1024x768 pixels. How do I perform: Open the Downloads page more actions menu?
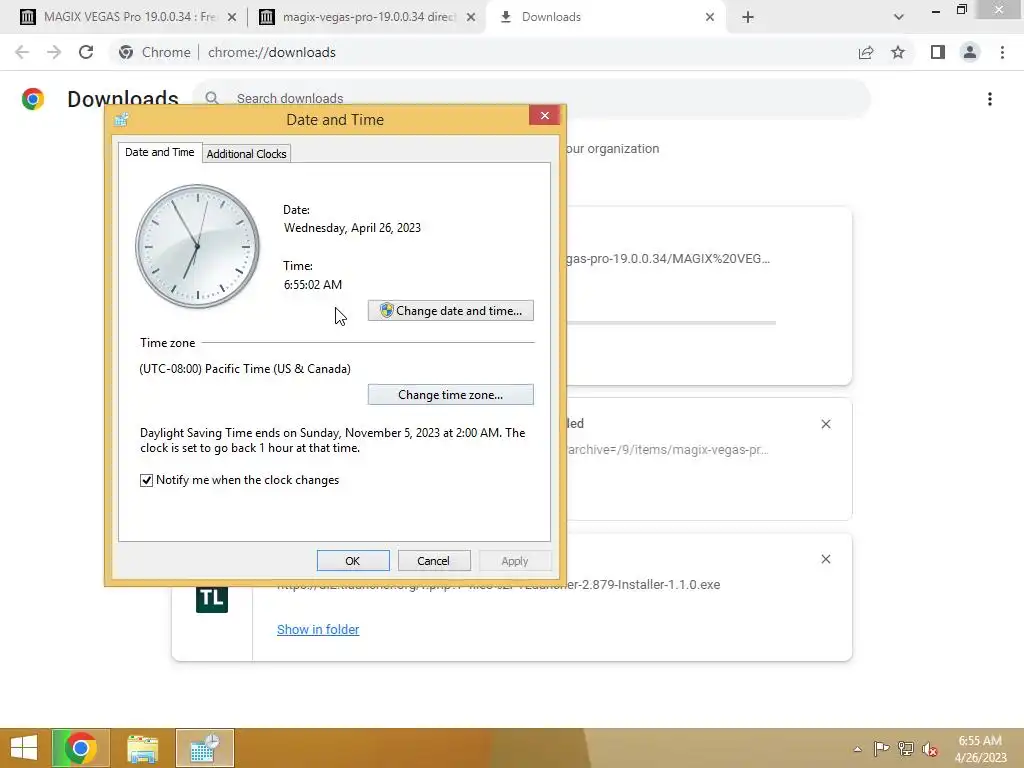coord(990,99)
